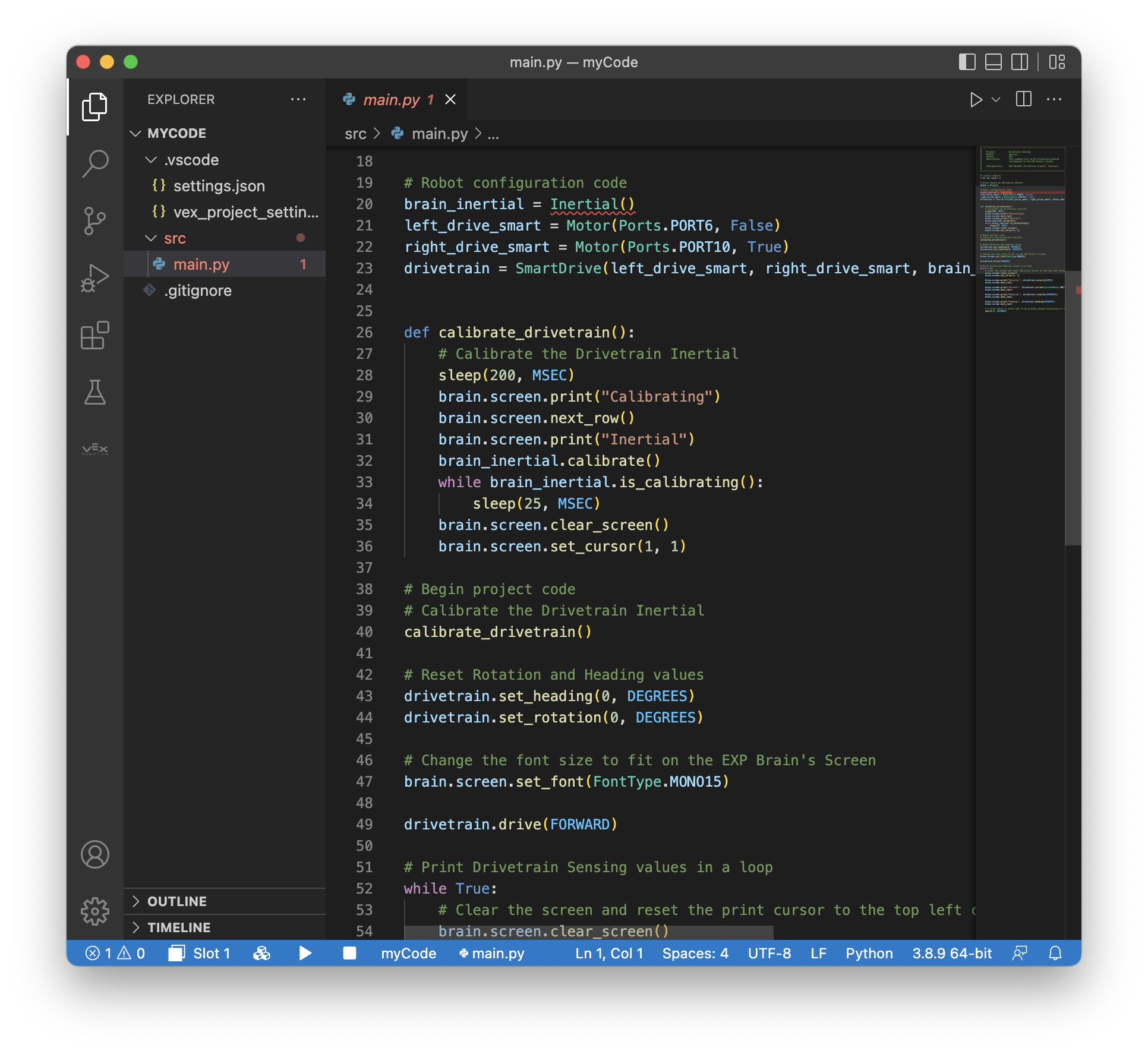Click Slot 1 in the status bar

[211, 953]
